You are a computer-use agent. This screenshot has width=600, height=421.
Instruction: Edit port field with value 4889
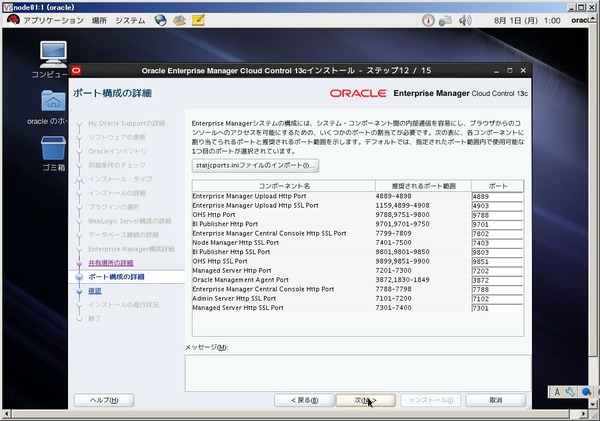(x=497, y=196)
